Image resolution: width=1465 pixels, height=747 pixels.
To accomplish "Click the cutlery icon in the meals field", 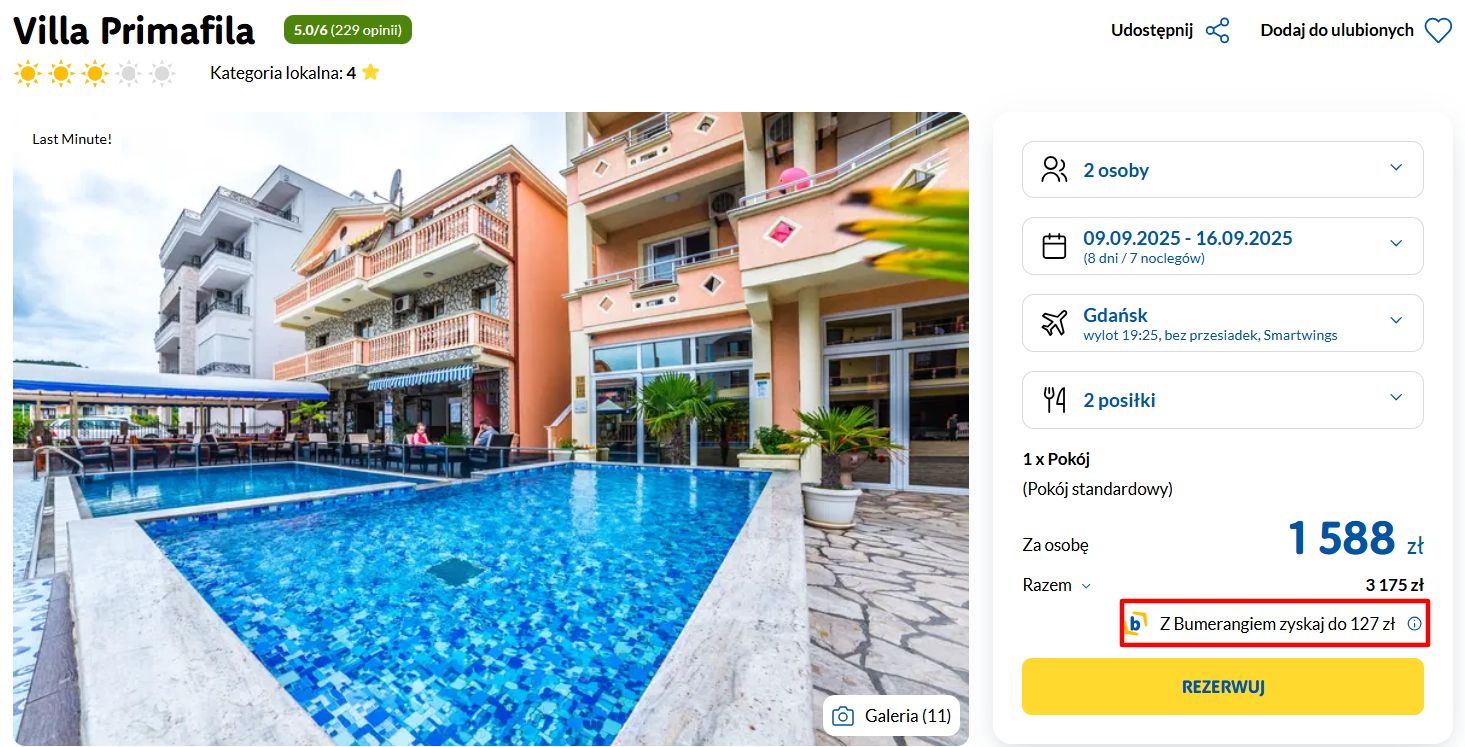I will (1054, 400).
